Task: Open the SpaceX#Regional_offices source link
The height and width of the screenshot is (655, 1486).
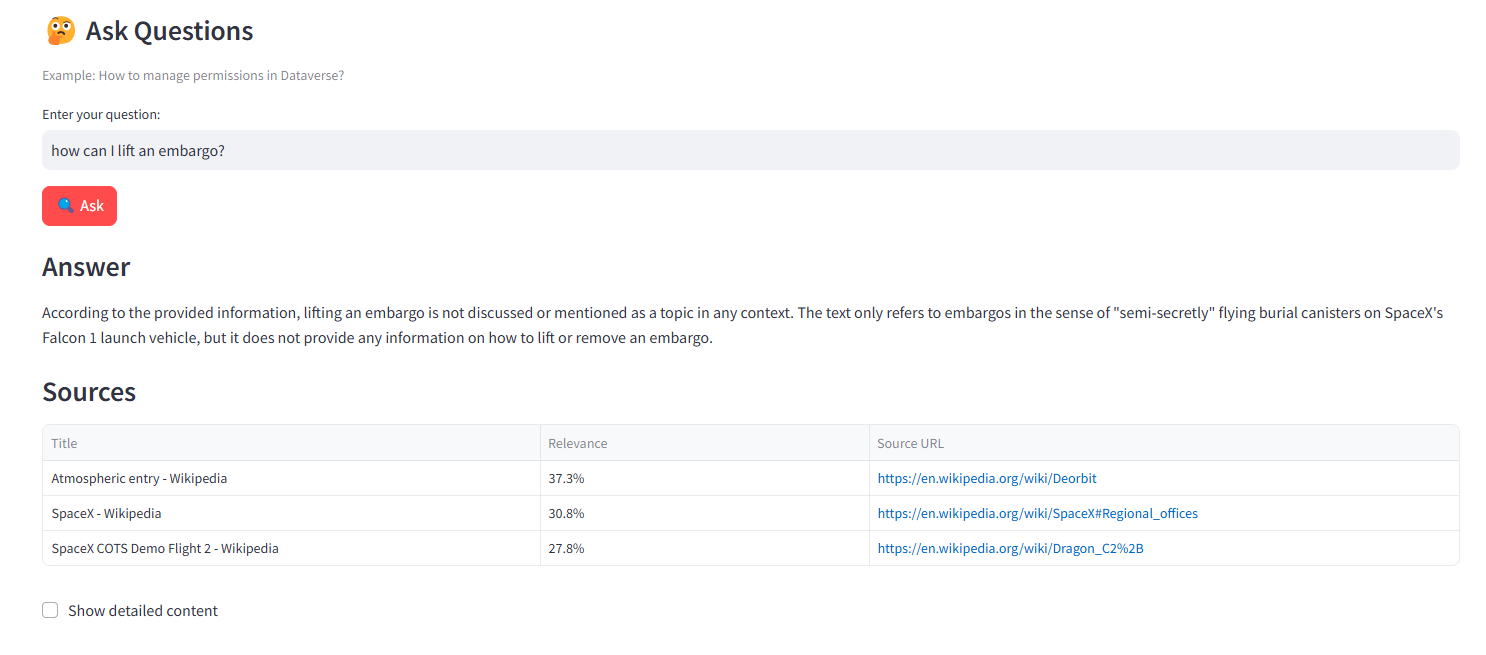Action: pyautogui.click(x=1037, y=514)
